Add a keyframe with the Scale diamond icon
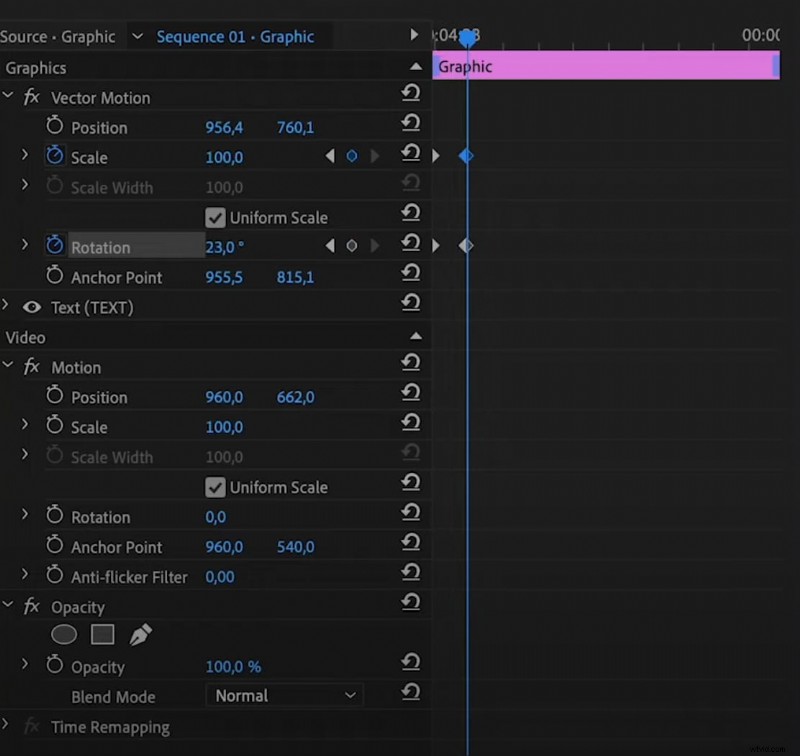Image resolution: width=800 pixels, height=756 pixels. point(352,156)
